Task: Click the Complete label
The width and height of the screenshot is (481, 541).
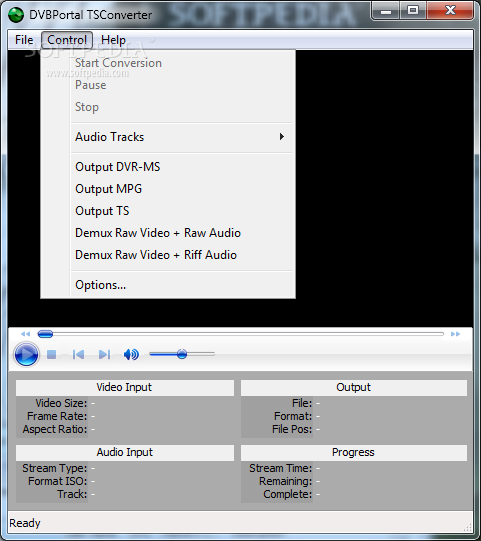Action: pyautogui.click(x=287, y=494)
